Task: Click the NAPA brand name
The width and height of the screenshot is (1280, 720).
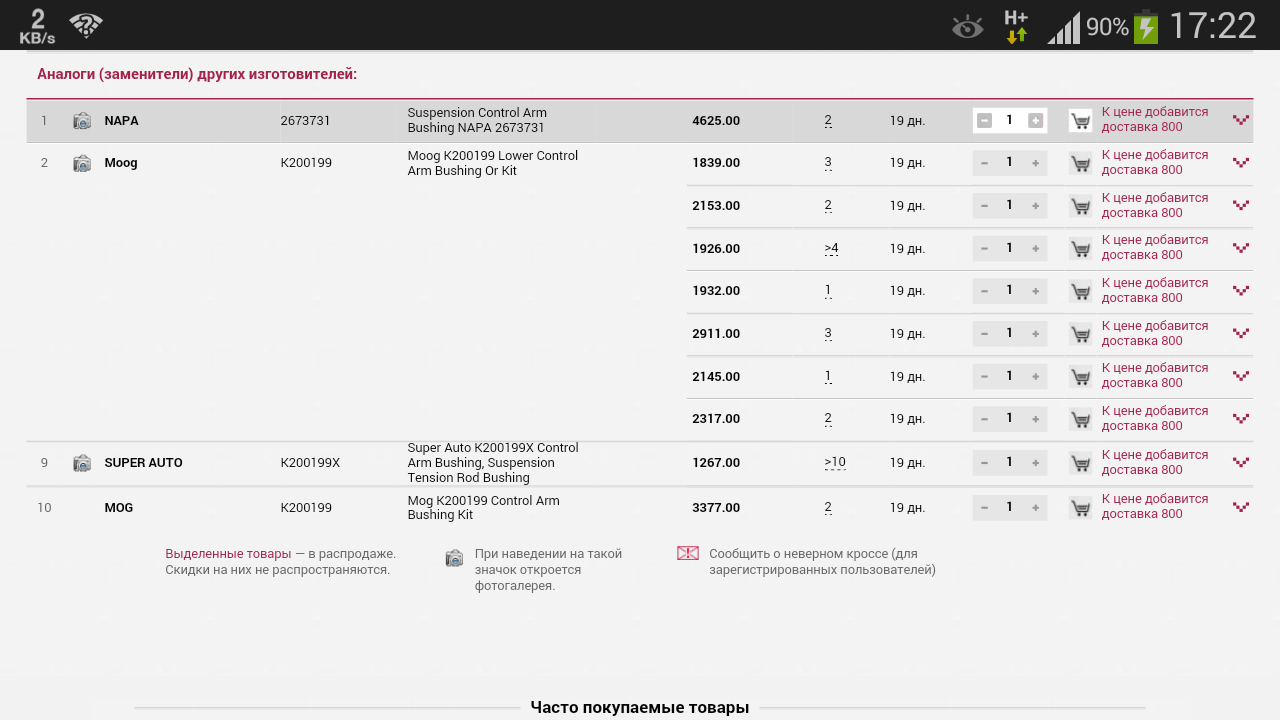Action: coord(121,121)
